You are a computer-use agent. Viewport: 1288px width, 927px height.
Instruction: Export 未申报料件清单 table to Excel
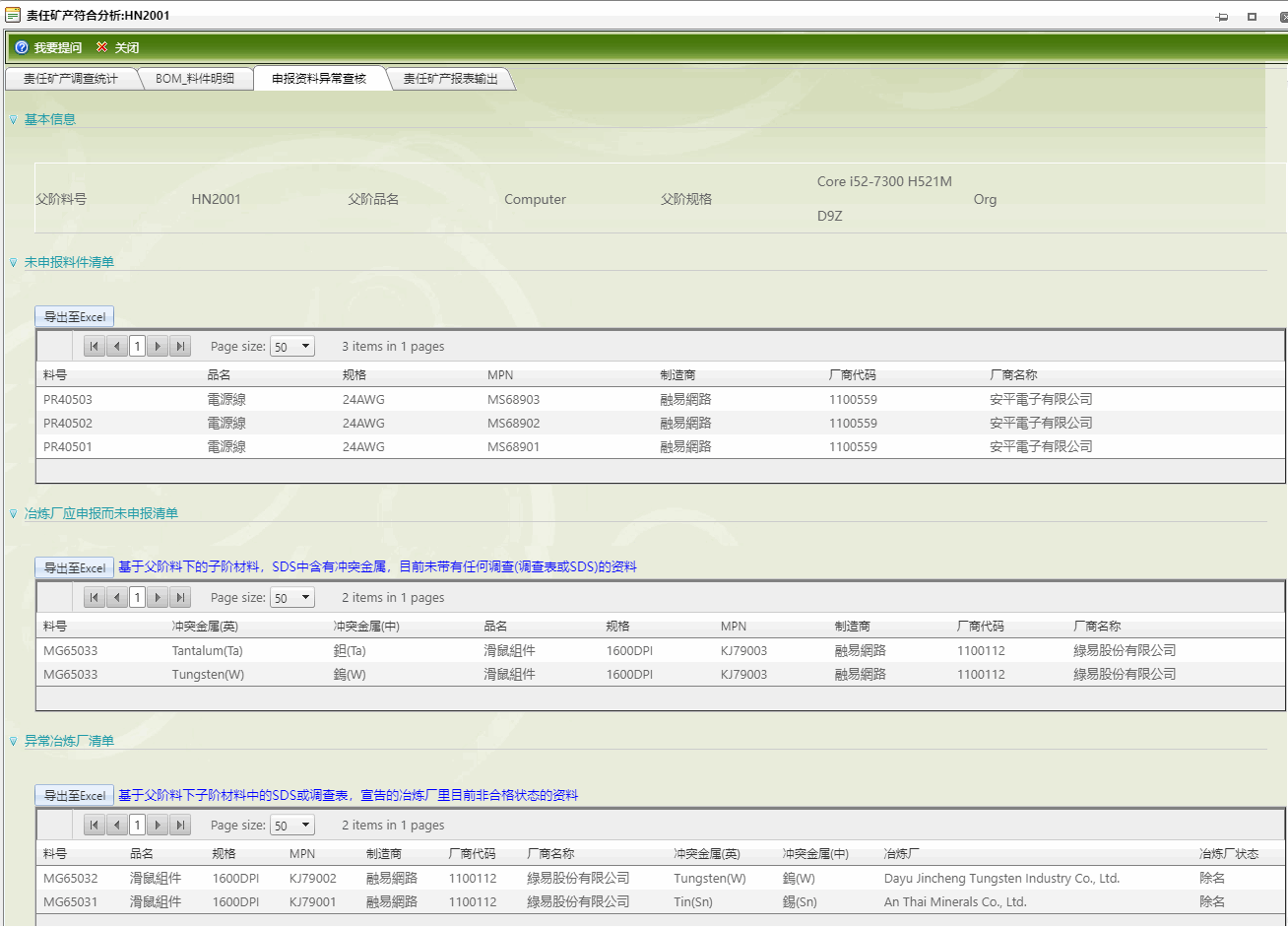point(75,316)
